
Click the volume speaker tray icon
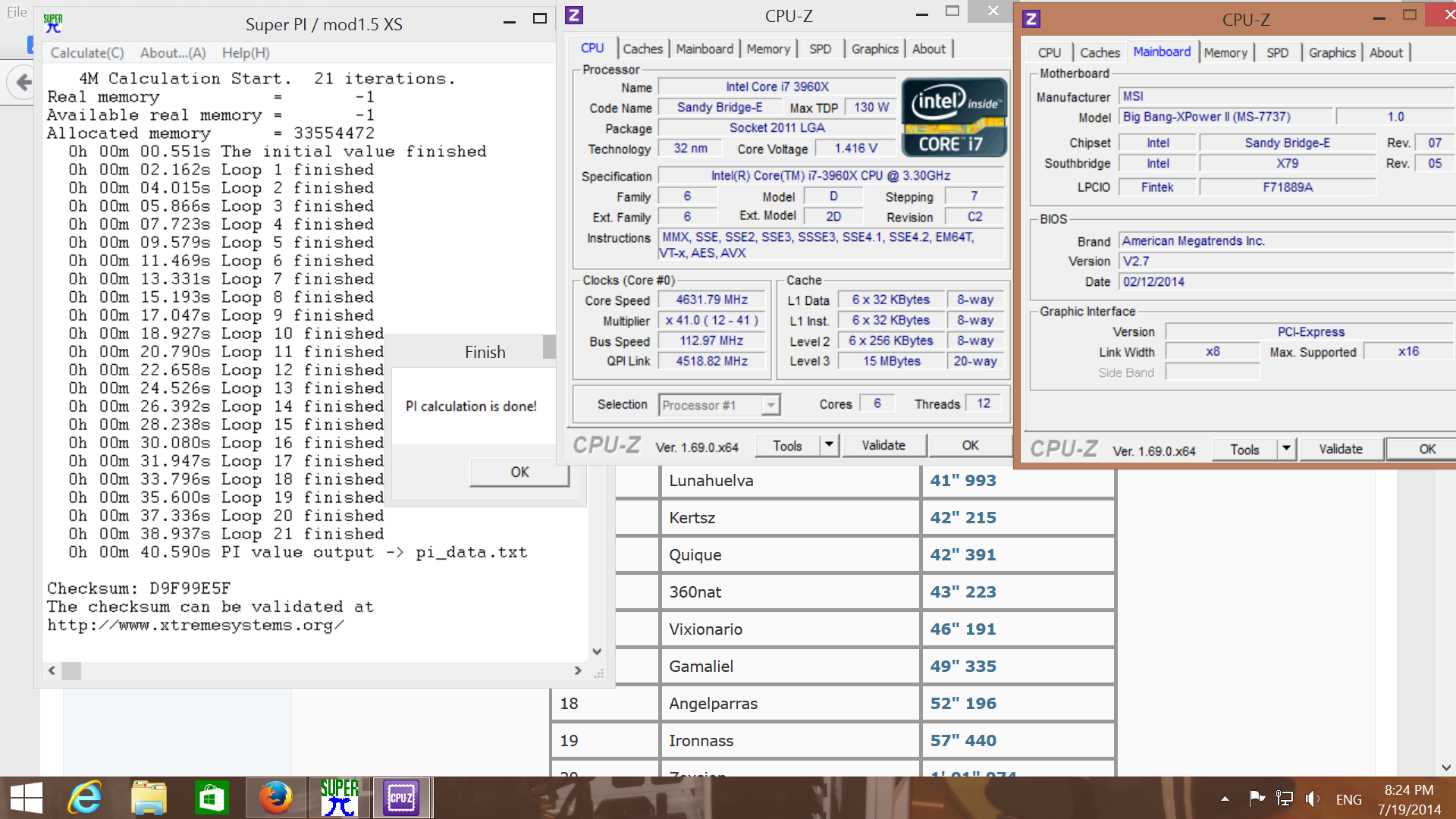pyautogui.click(x=1312, y=799)
